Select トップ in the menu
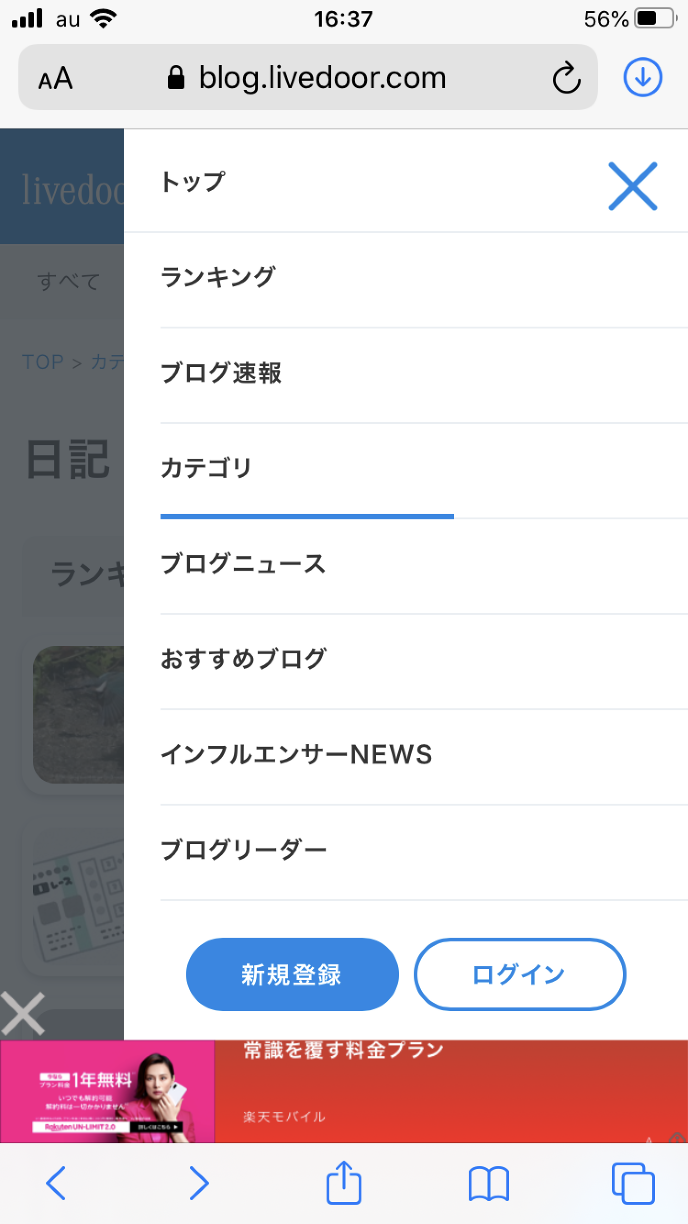The height and width of the screenshot is (1224, 688). tap(193, 182)
